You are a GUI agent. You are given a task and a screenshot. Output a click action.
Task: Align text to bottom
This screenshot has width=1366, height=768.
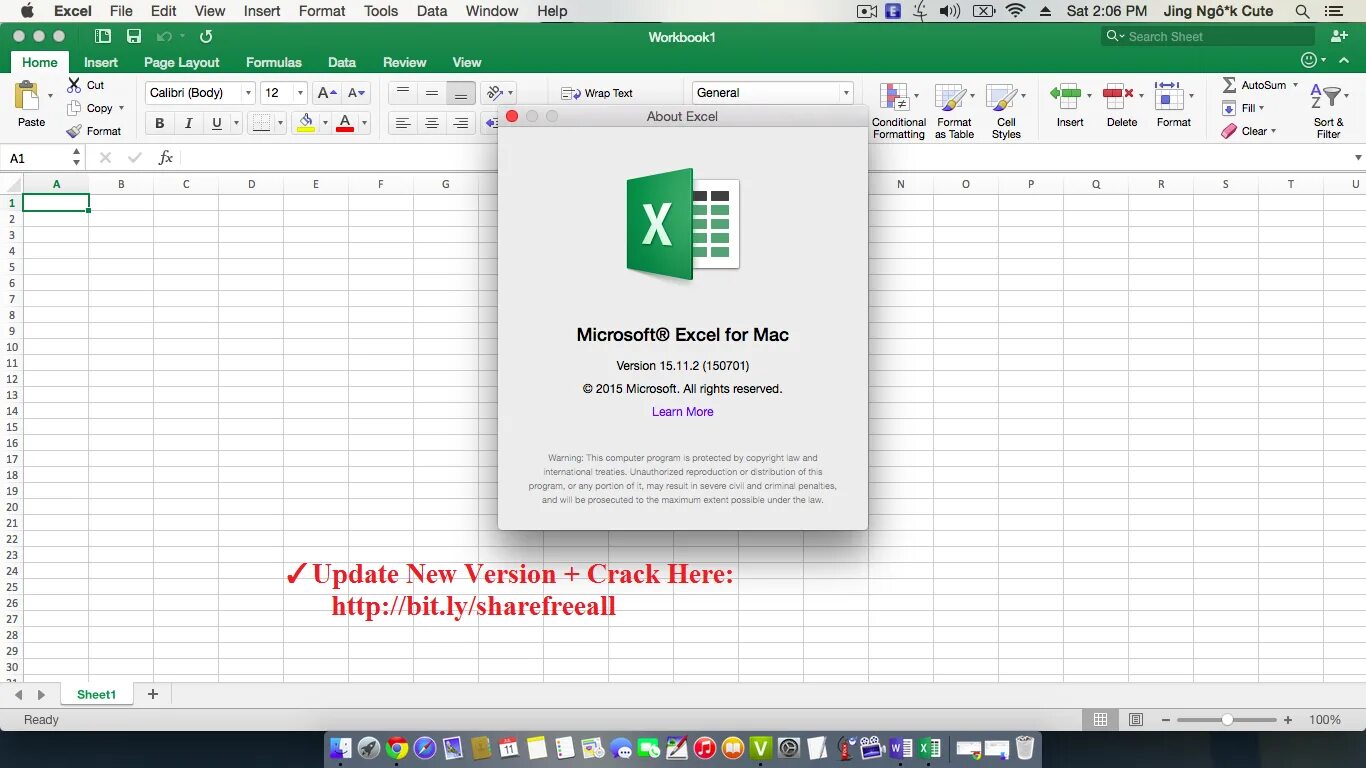coord(461,92)
